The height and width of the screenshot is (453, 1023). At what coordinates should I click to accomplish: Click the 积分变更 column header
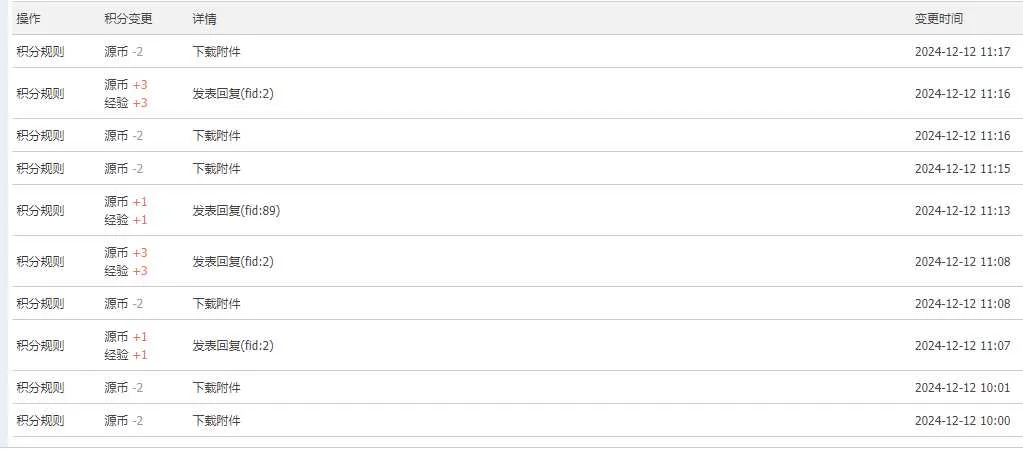[x=128, y=19]
